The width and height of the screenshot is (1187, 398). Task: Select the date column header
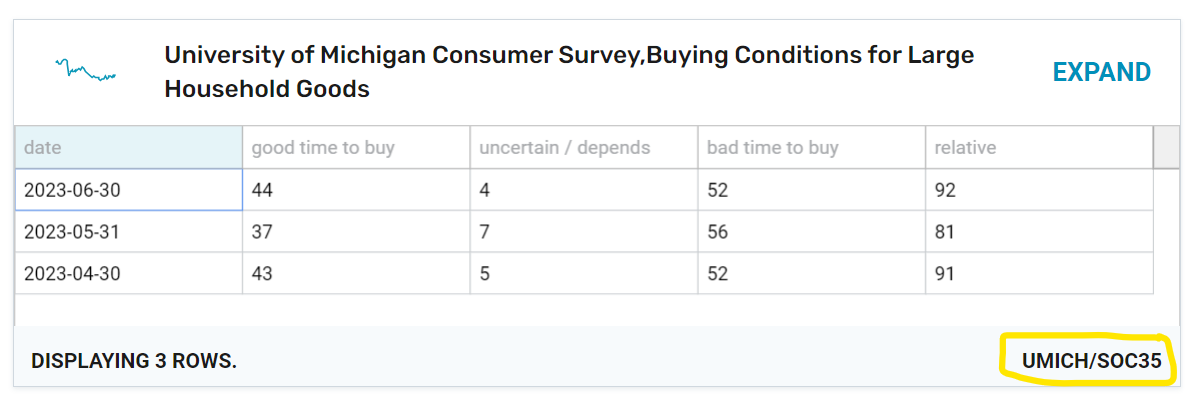pyautogui.click(x=129, y=148)
